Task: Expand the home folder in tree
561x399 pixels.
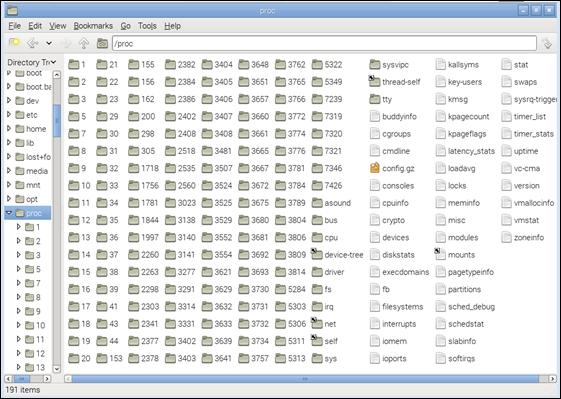Action: (x=9, y=128)
